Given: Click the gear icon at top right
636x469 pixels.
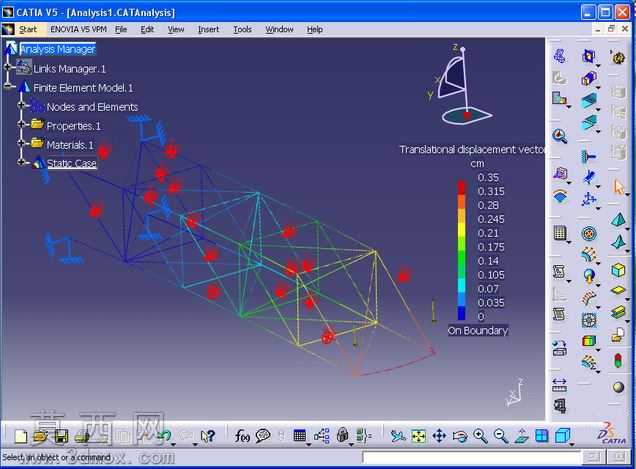Looking at the screenshot, I should click(x=618, y=57).
